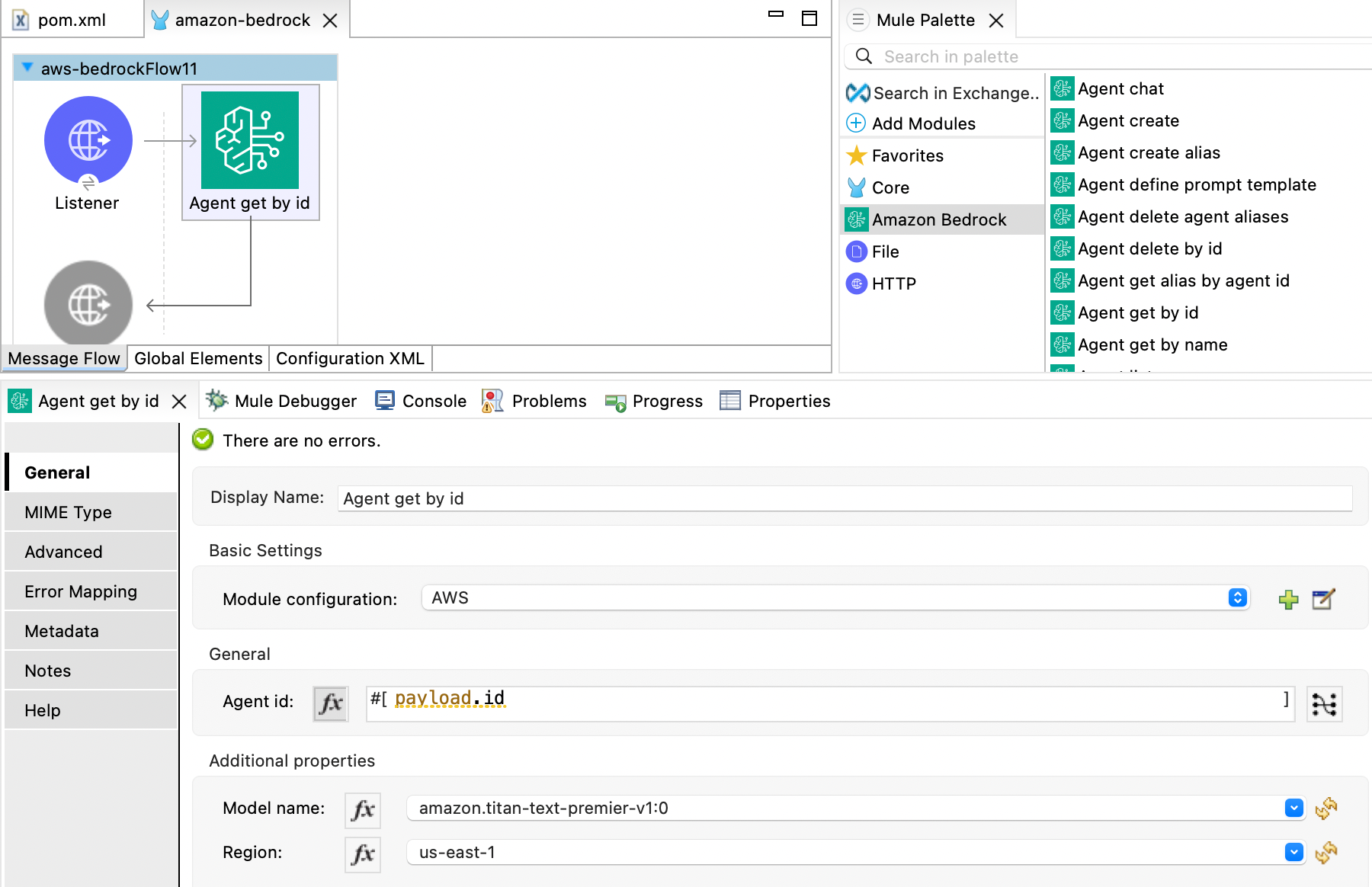Pick the Agent delete by id operation
Screen dimensions: 1372x887
coord(1137,249)
